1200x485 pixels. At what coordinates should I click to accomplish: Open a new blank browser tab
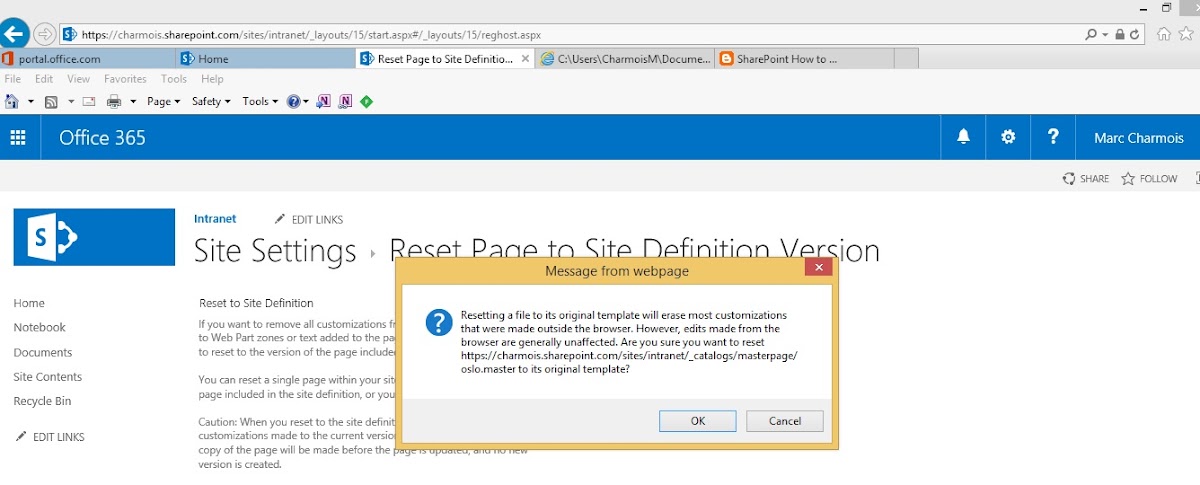pyautogui.click(x=906, y=59)
